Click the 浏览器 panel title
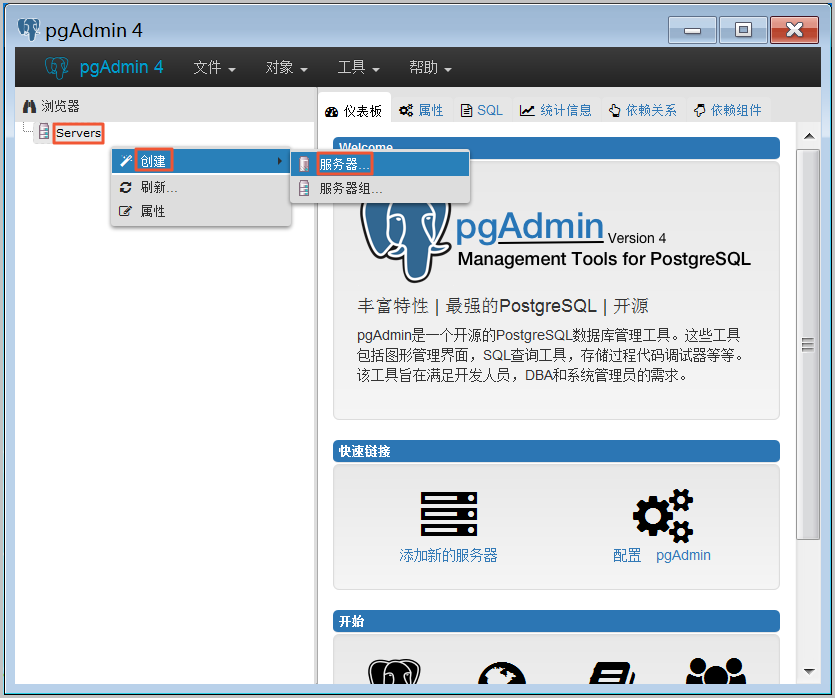 (60, 106)
